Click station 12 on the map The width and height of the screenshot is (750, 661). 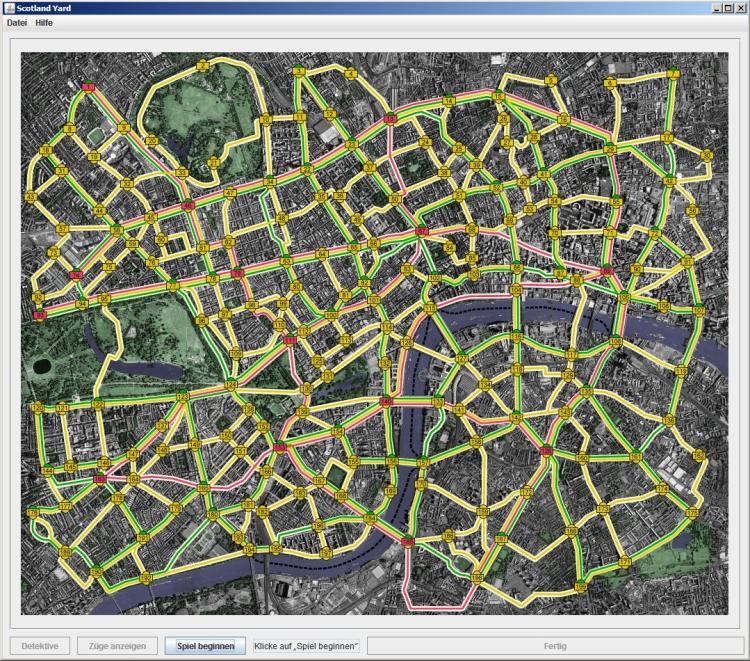329,114
